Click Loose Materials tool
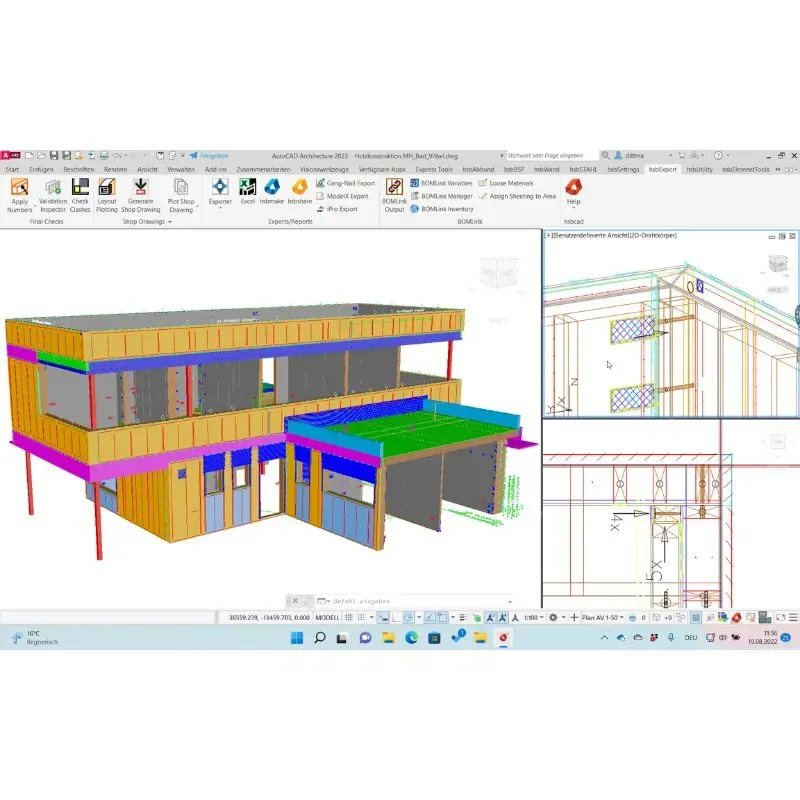The width and height of the screenshot is (800, 800). 506,183
